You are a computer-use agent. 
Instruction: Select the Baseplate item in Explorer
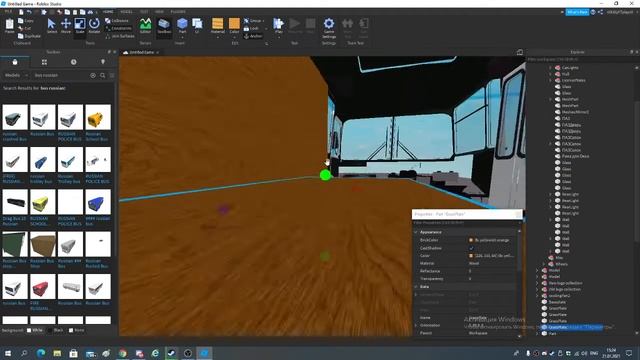coord(557,302)
